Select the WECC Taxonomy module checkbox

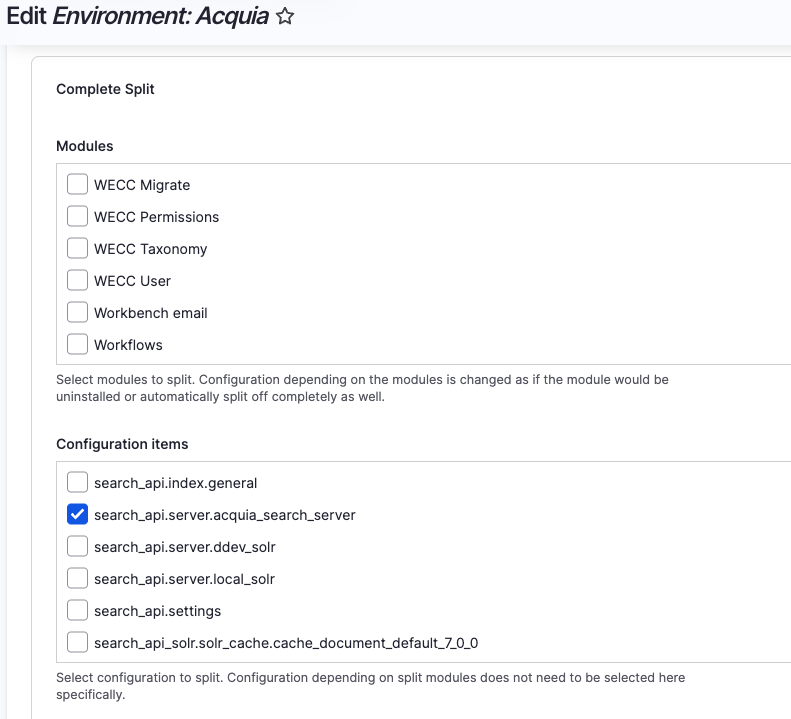(77, 248)
